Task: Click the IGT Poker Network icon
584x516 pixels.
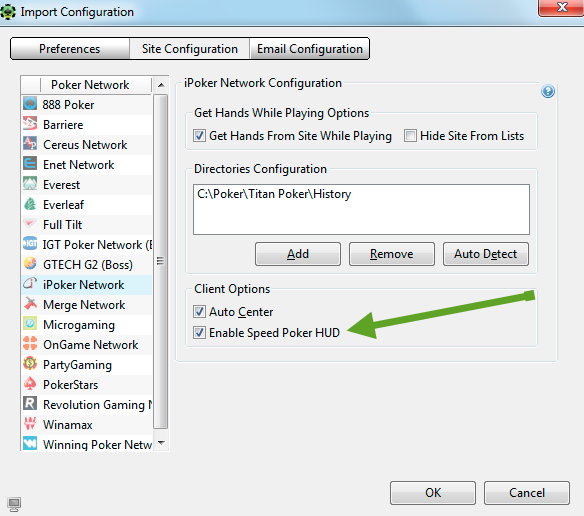Action: 30,244
